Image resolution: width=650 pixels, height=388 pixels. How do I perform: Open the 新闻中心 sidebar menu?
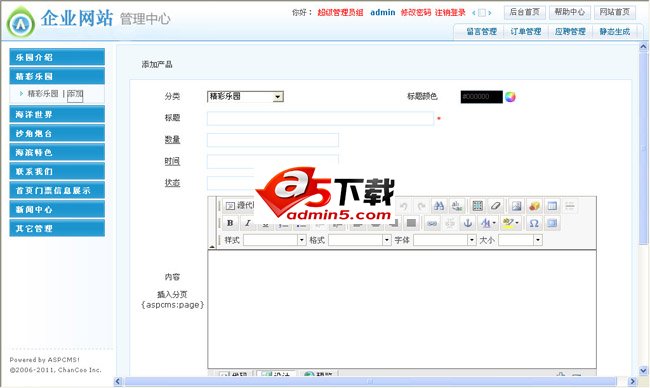pos(57,210)
